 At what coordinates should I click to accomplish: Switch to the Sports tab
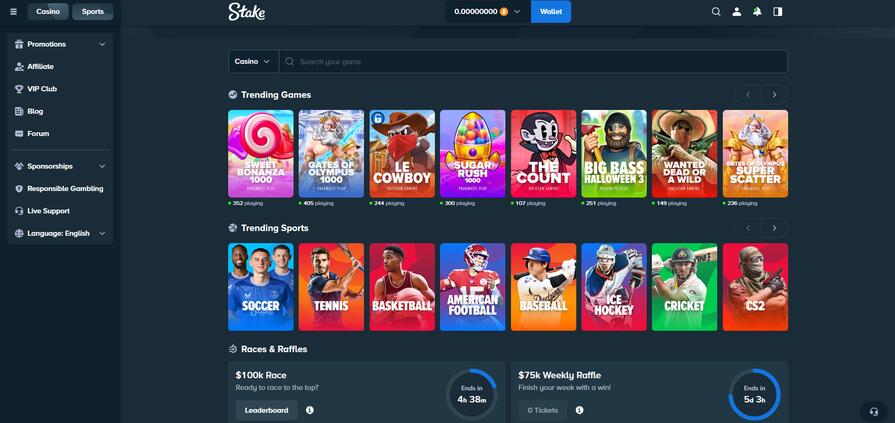[92, 11]
